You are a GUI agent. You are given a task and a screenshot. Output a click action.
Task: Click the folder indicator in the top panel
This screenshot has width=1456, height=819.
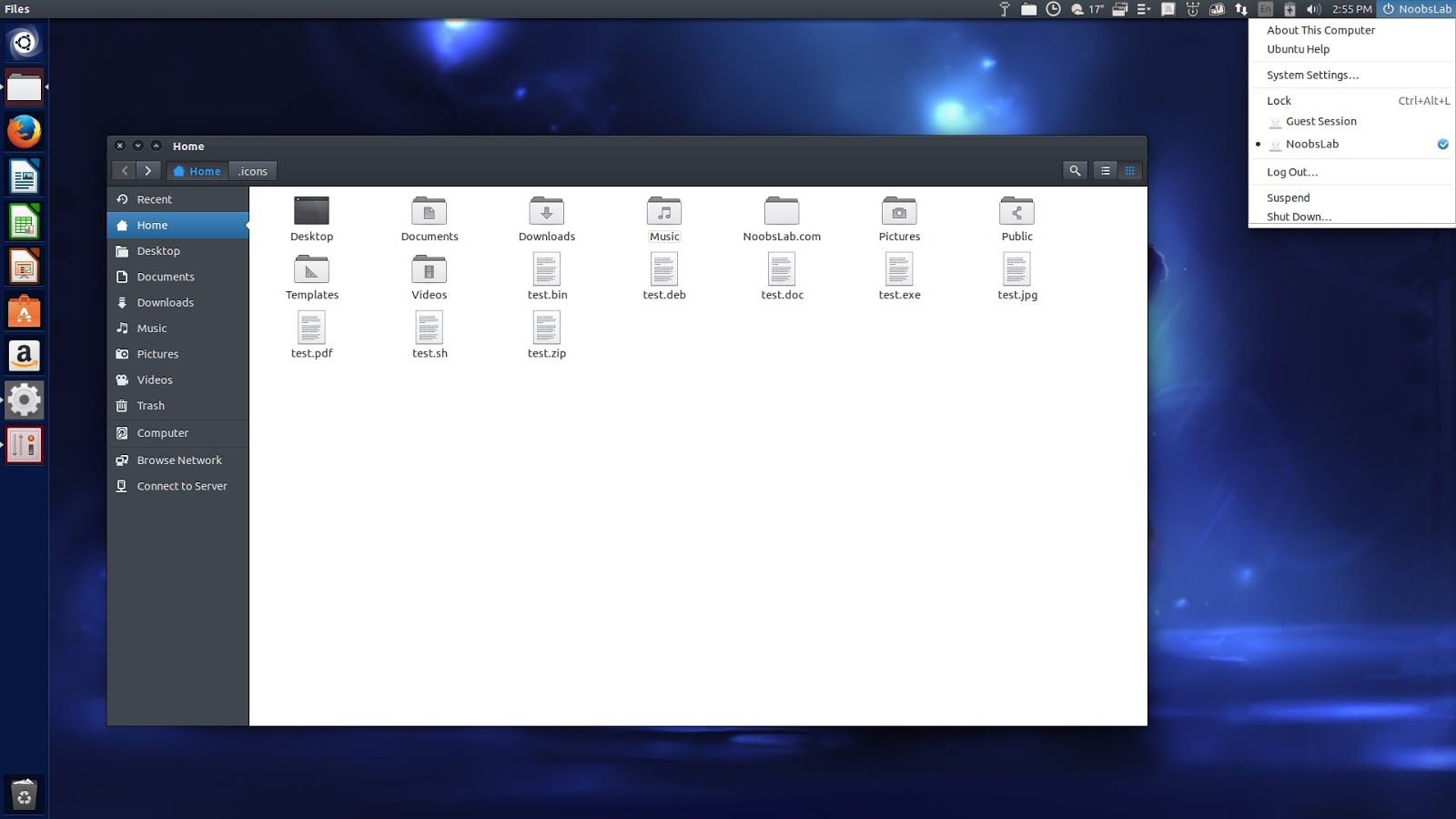1028,9
